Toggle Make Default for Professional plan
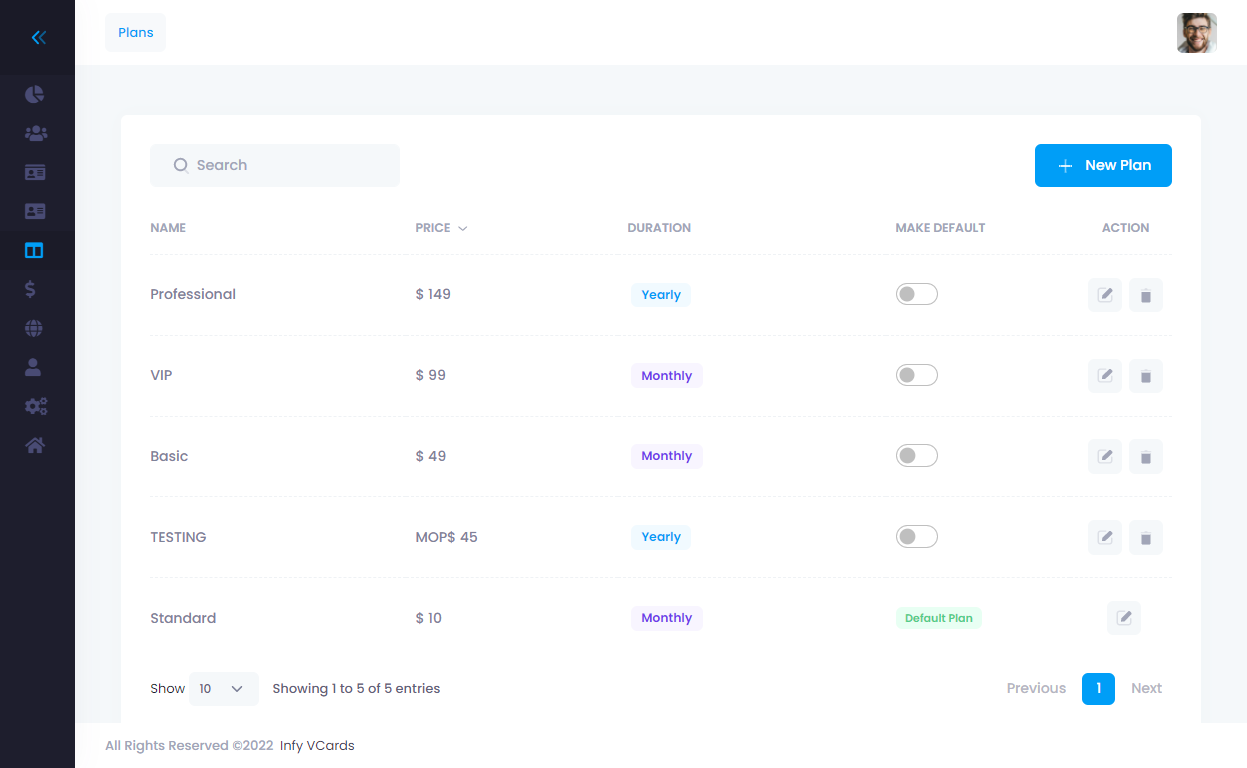 916,294
